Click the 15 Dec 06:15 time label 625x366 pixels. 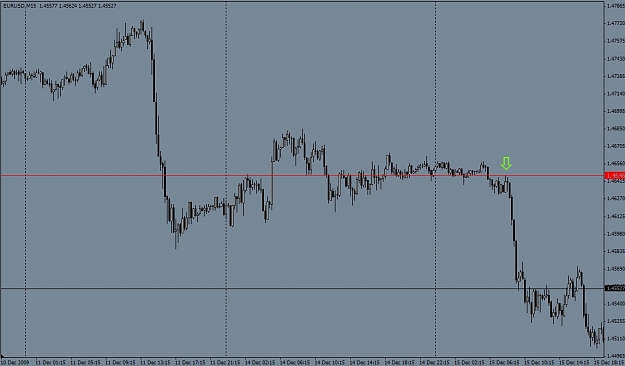pos(505,362)
